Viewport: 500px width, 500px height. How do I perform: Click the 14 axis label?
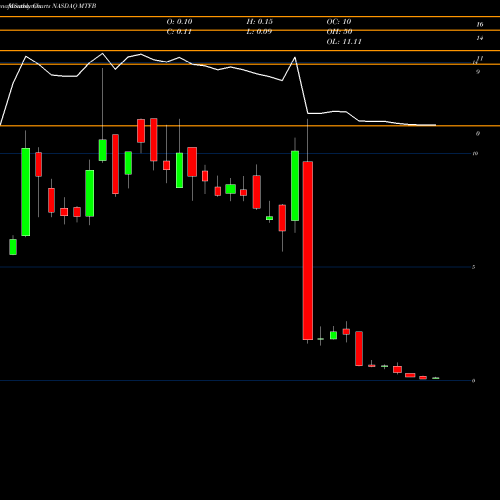[x=480, y=38]
